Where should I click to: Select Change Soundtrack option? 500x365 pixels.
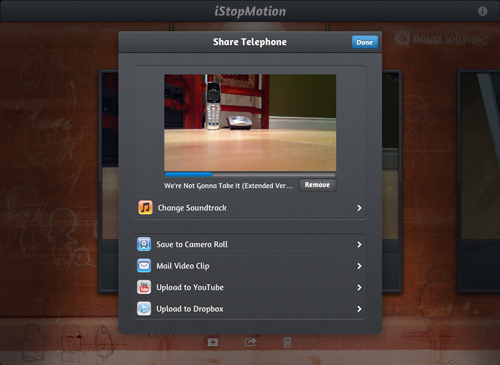point(250,208)
